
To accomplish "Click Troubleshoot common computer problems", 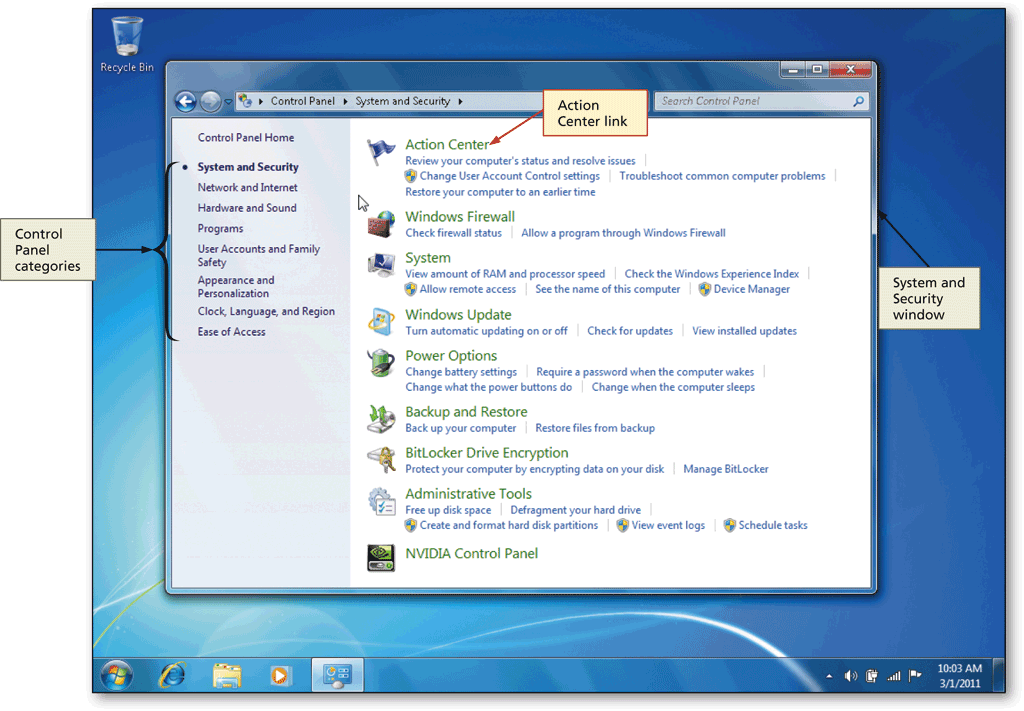I will coord(722,176).
